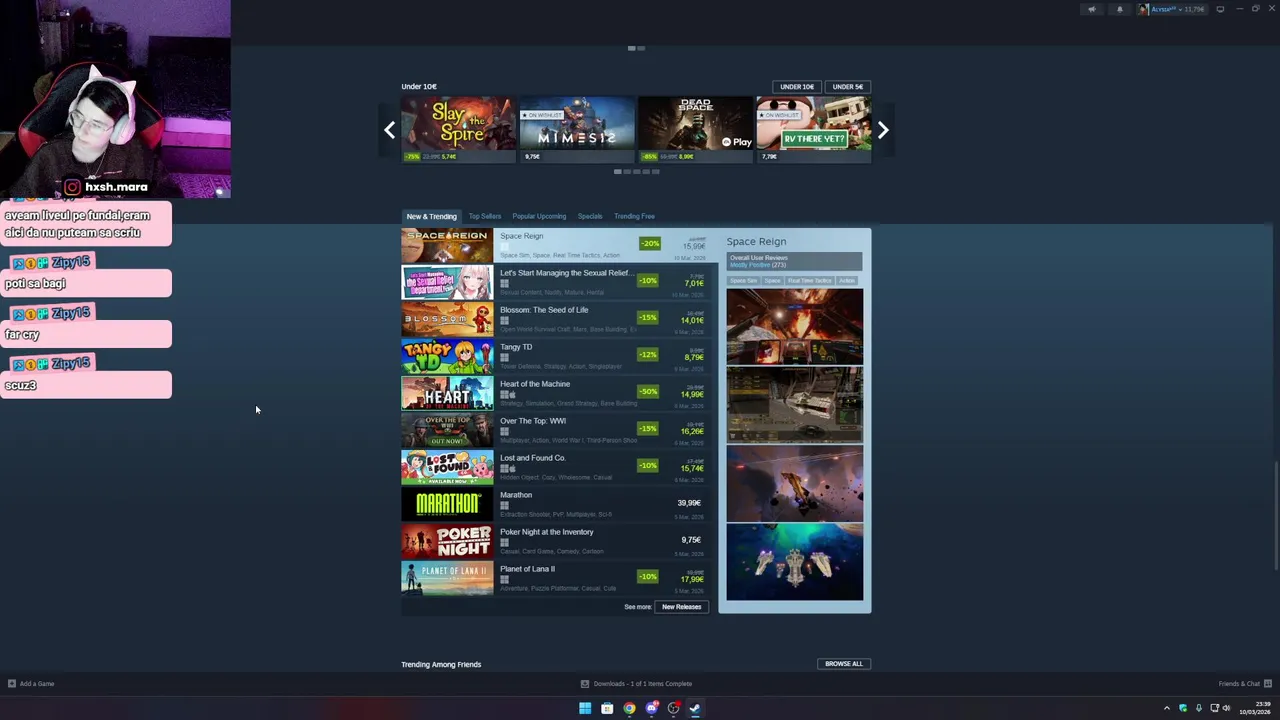Switch to the Trending Free tab
The height and width of the screenshot is (720, 1280).
tap(634, 216)
